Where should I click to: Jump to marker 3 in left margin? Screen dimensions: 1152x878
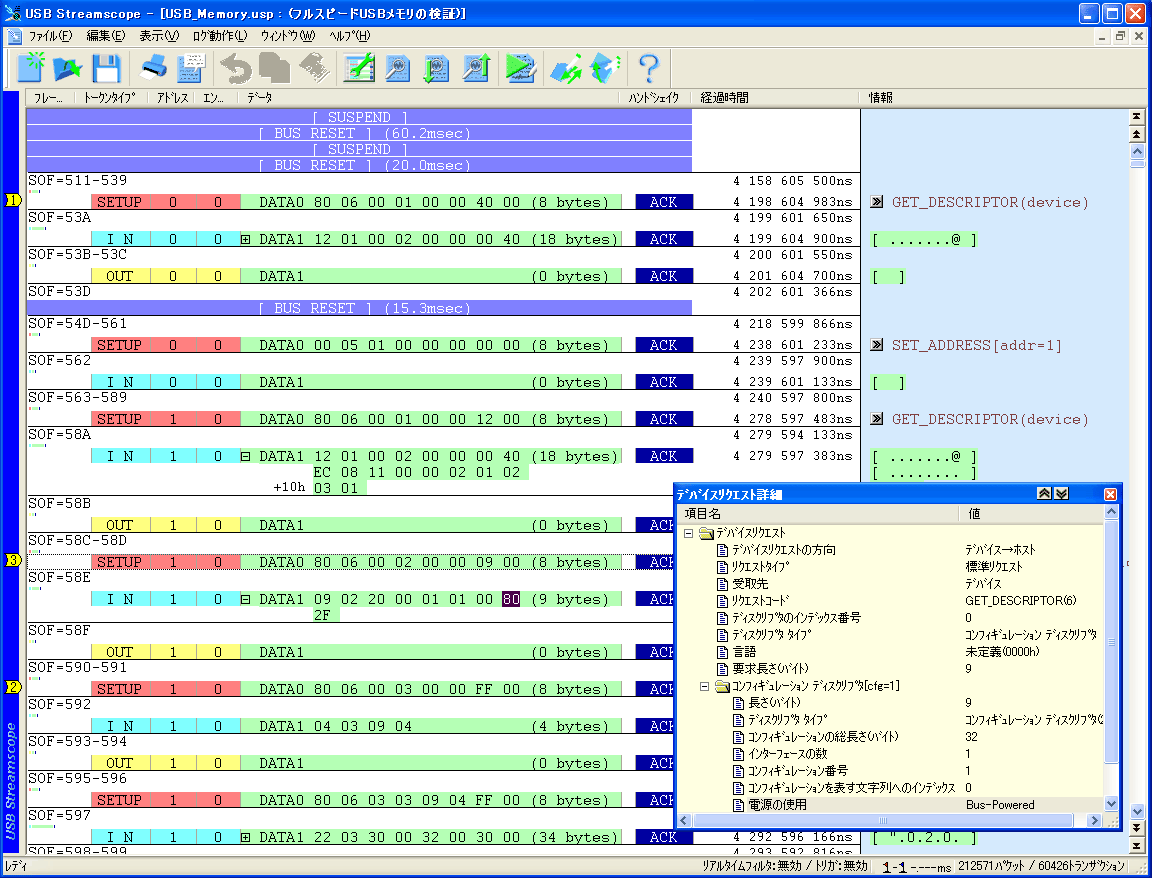13,560
